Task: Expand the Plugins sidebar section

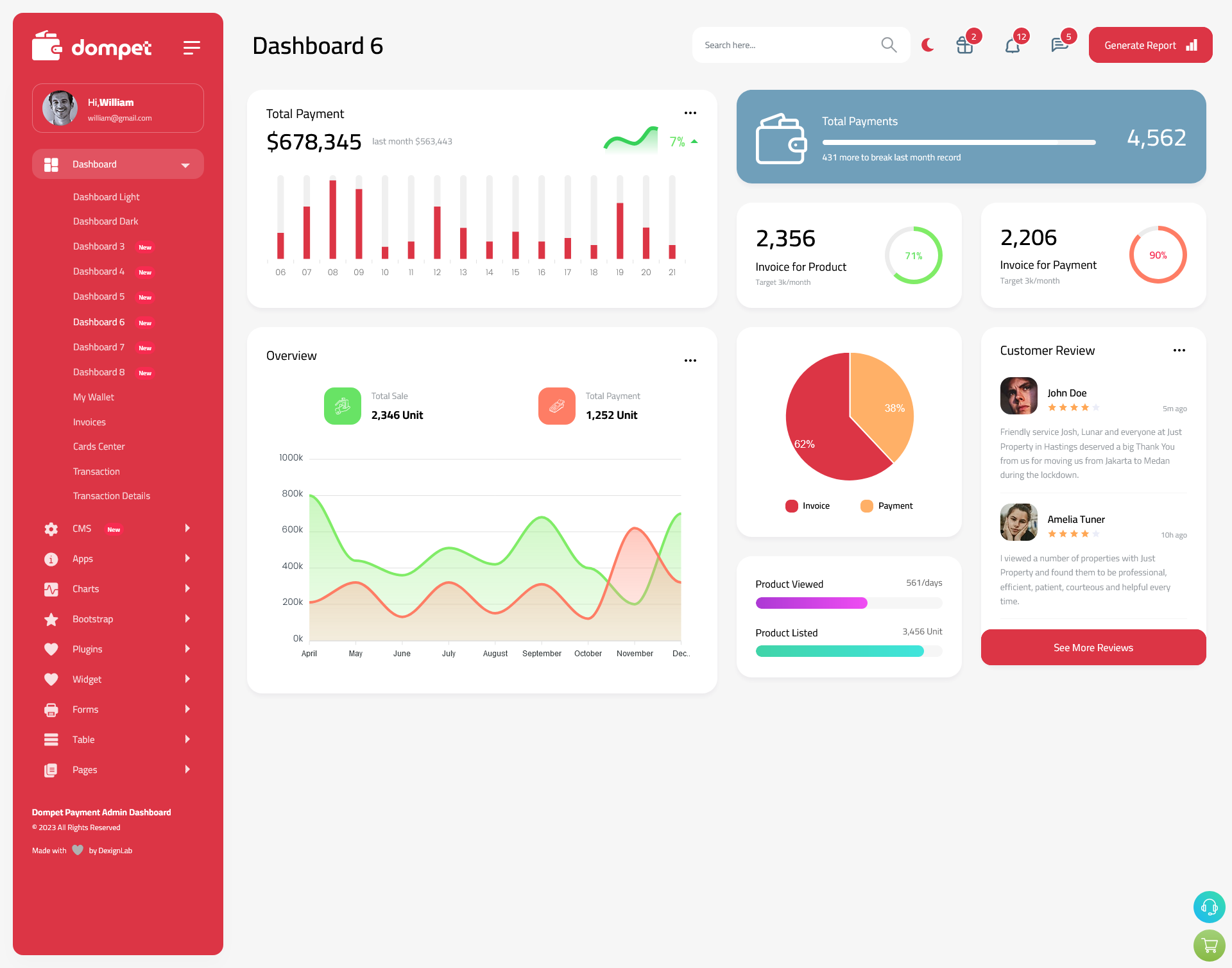Action: coord(113,649)
